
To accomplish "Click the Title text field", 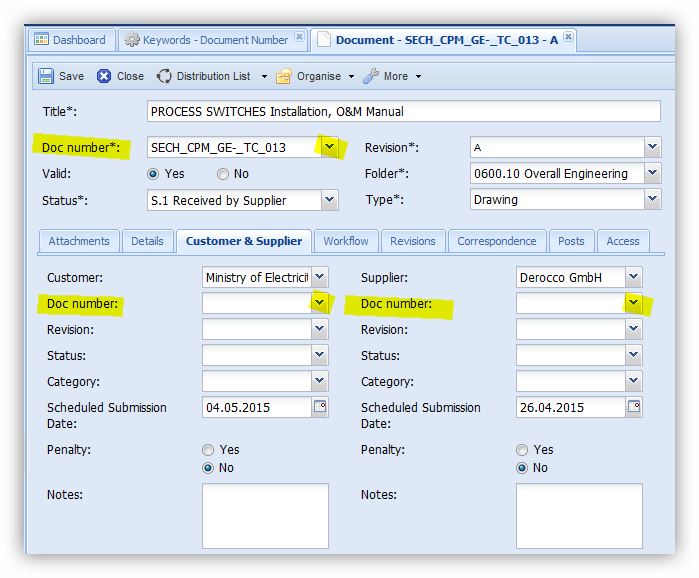I will (403, 111).
